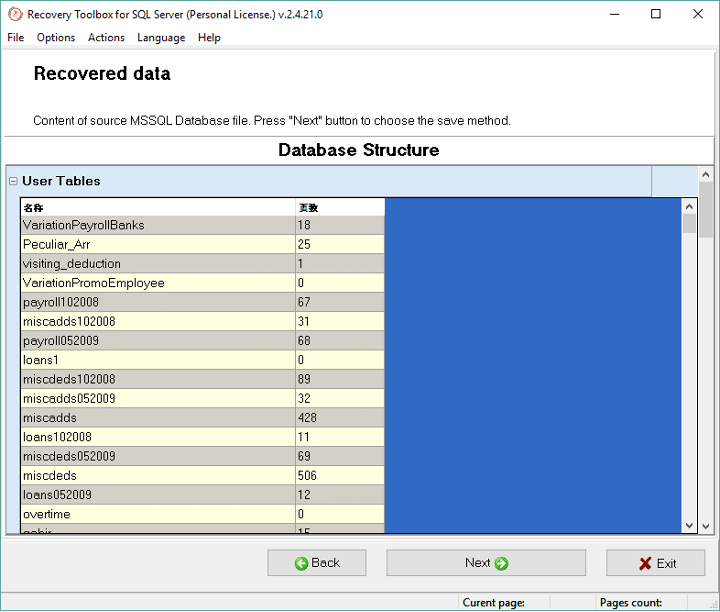Click the Curent page status bar label
This screenshot has height=612, width=720.
coord(493,602)
